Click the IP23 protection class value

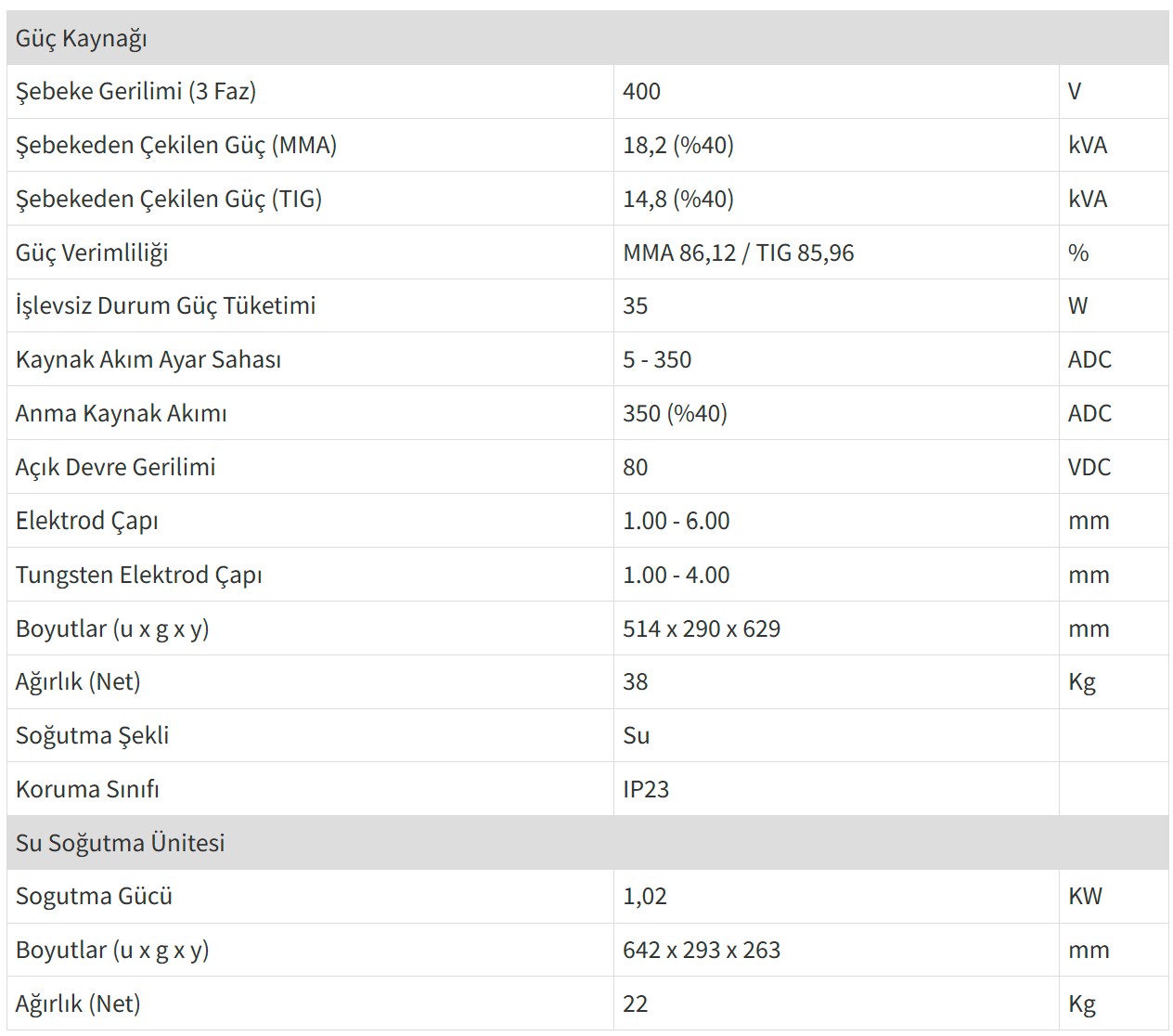[x=646, y=789]
